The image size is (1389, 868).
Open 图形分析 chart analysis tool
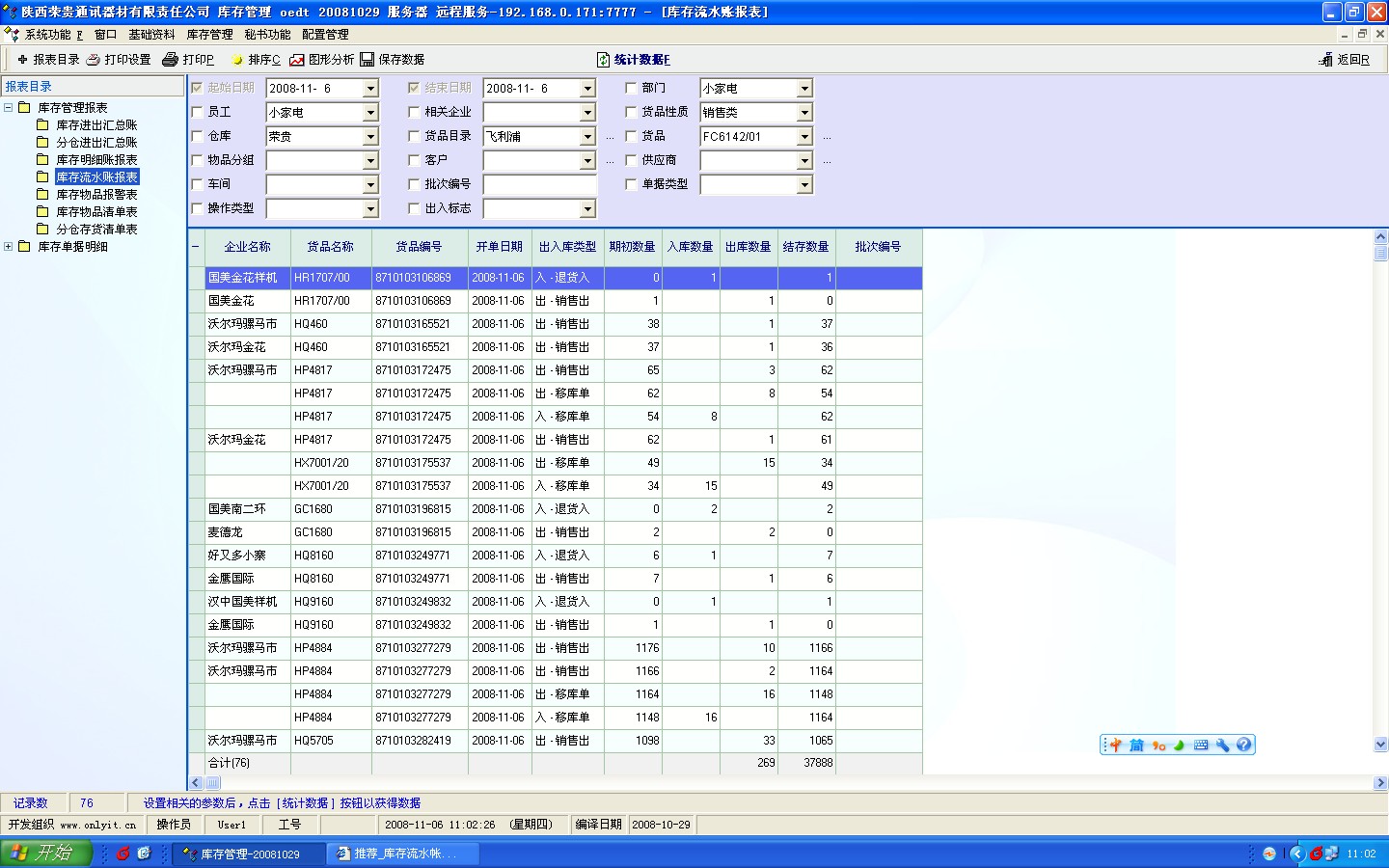297,60
